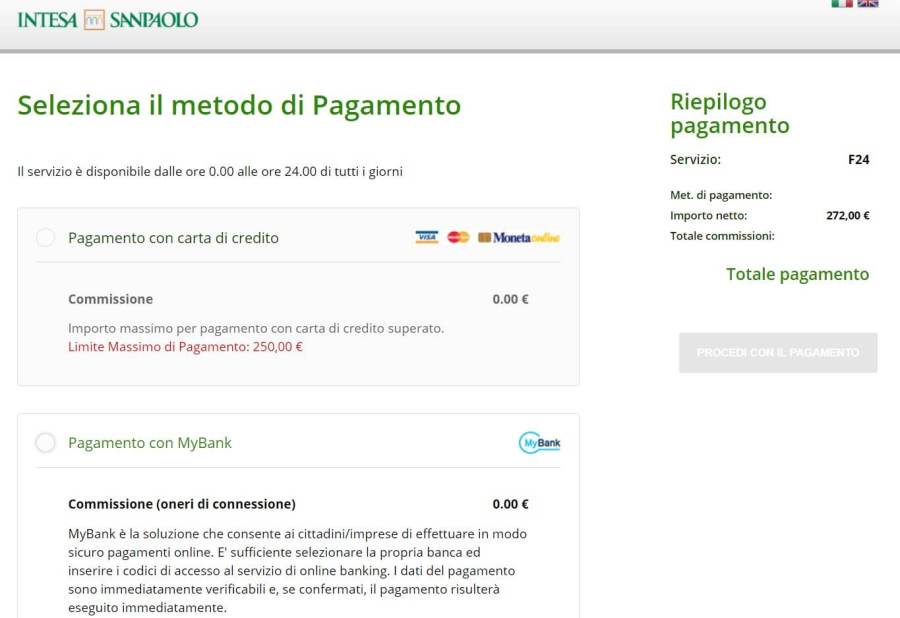Image resolution: width=900 pixels, height=618 pixels.
Task: Select the MyBank payment radio button
Action: pos(46,443)
